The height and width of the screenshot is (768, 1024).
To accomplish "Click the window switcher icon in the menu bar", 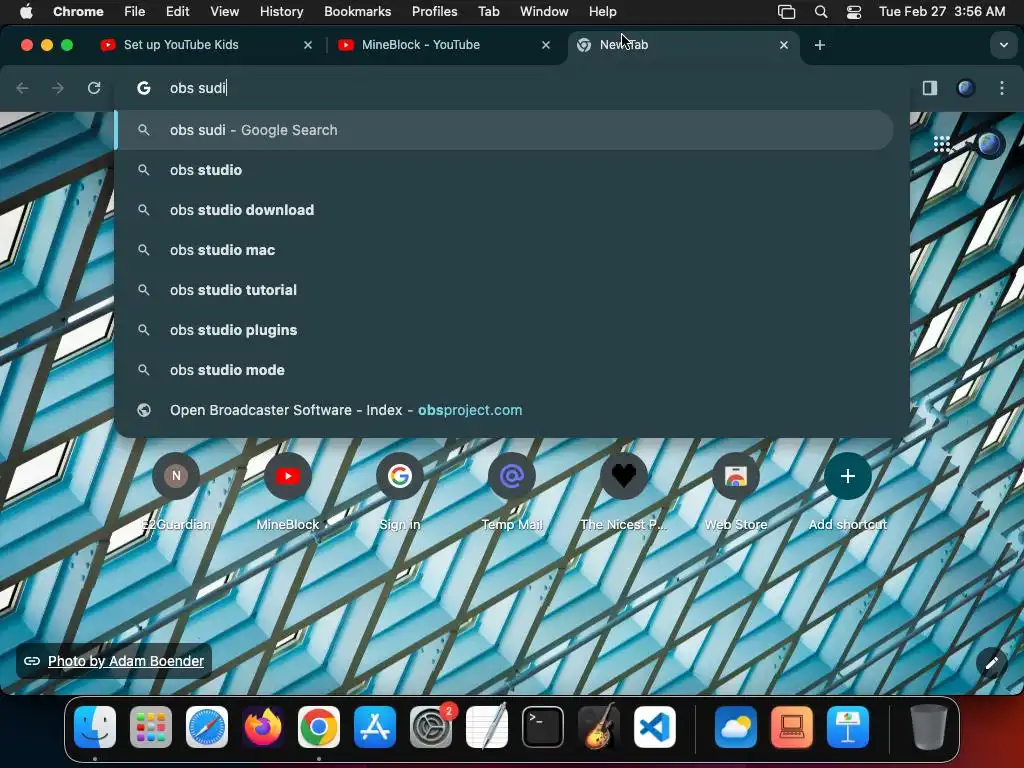I will point(786,12).
